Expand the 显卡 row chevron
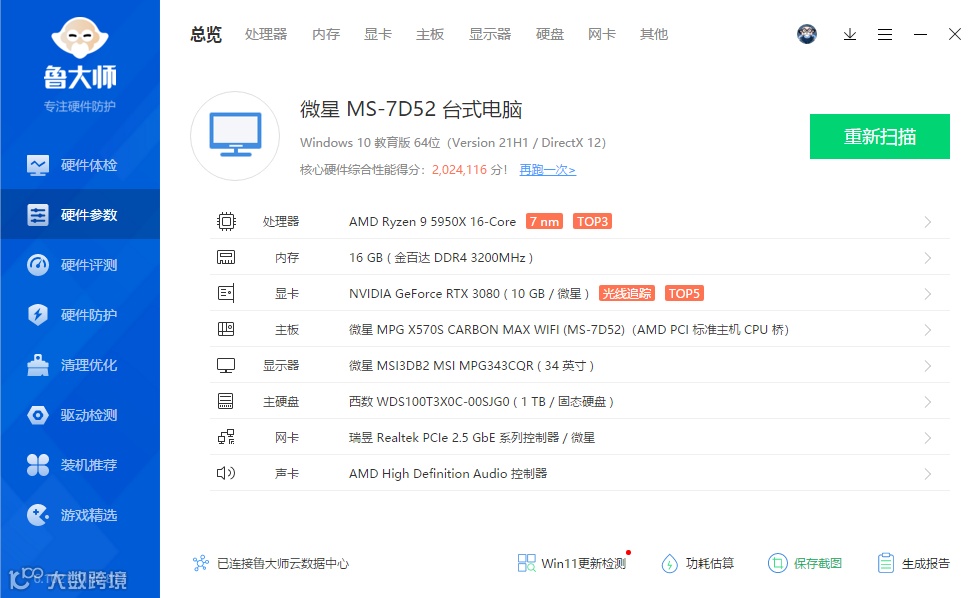This screenshot has height=598, width=979. [928, 294]
